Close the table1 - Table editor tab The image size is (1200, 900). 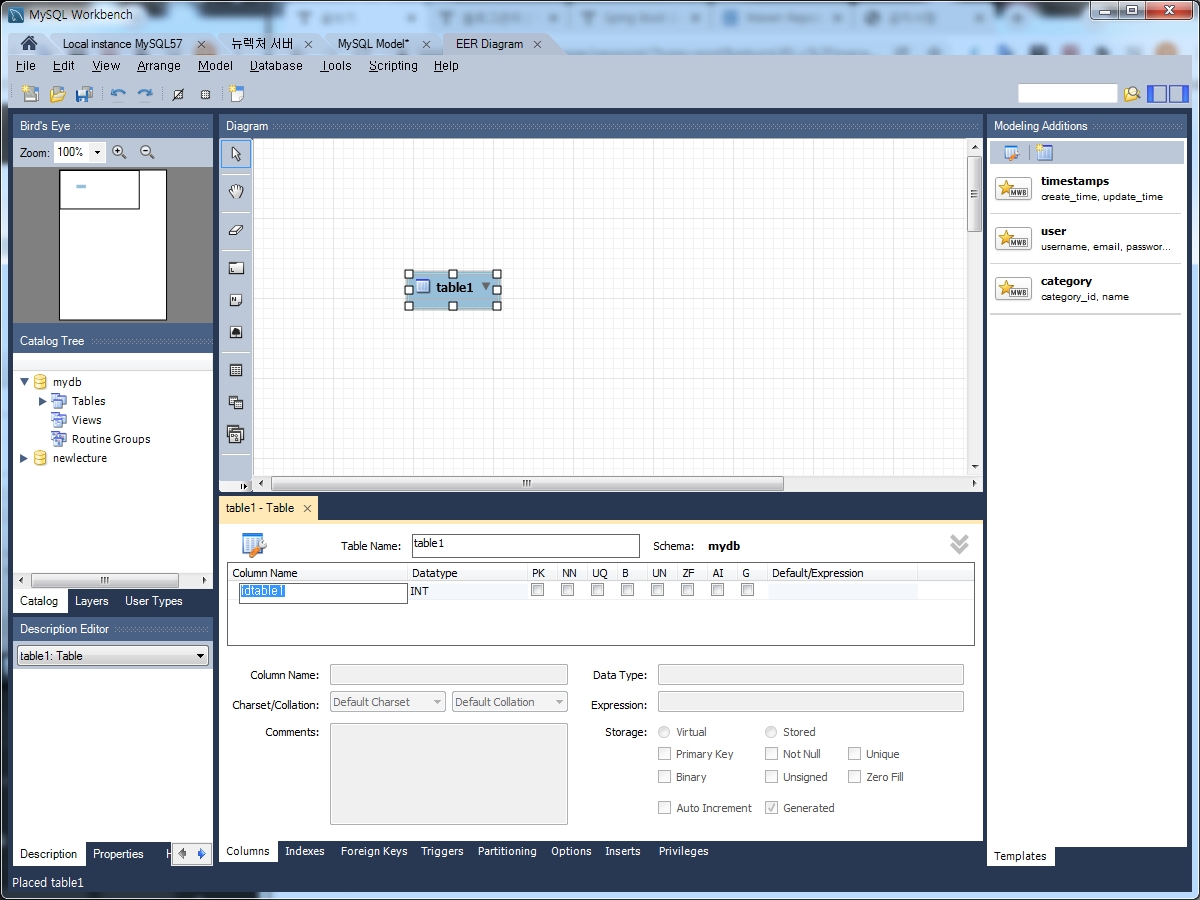pos(308,509)
